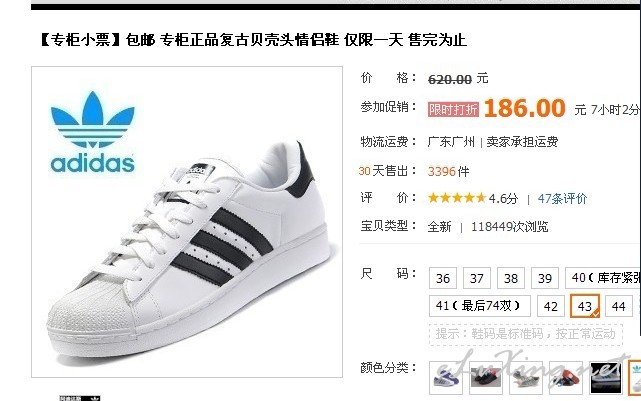The width and height of the screenshot is (641, 401).
Task: Choose the black and red shoe color thumbnail
Action: point(486,378)
